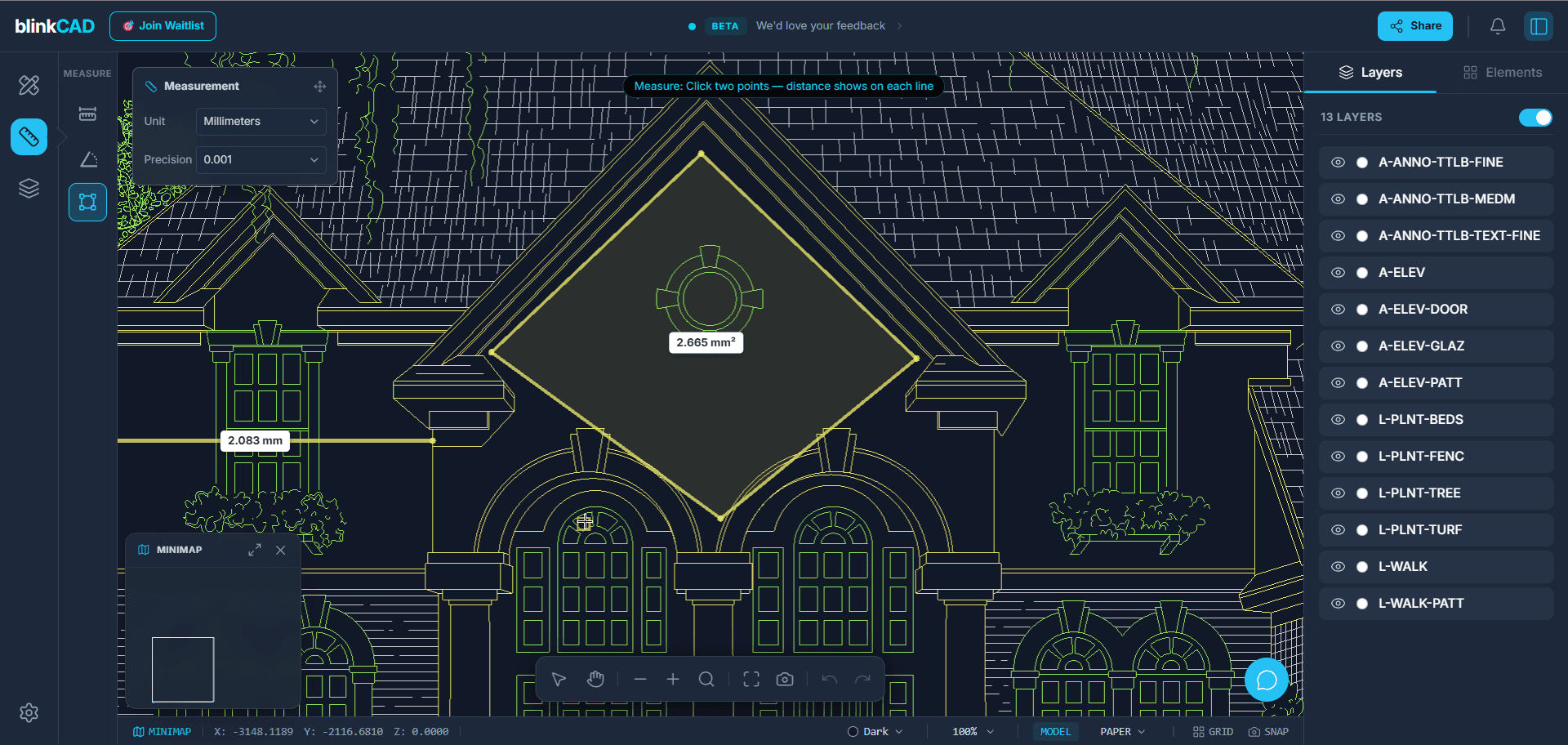Hide the A-ELEV layer
The width and height of the screenshot is (1568, 745).
click(x=1338, y=273)
